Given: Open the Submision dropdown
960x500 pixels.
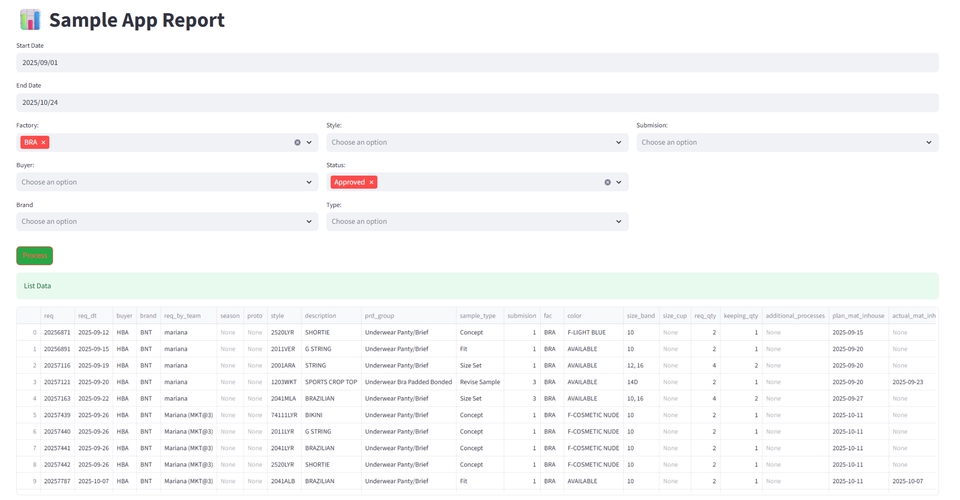Looking at the screenshot, I should (786, 143).
